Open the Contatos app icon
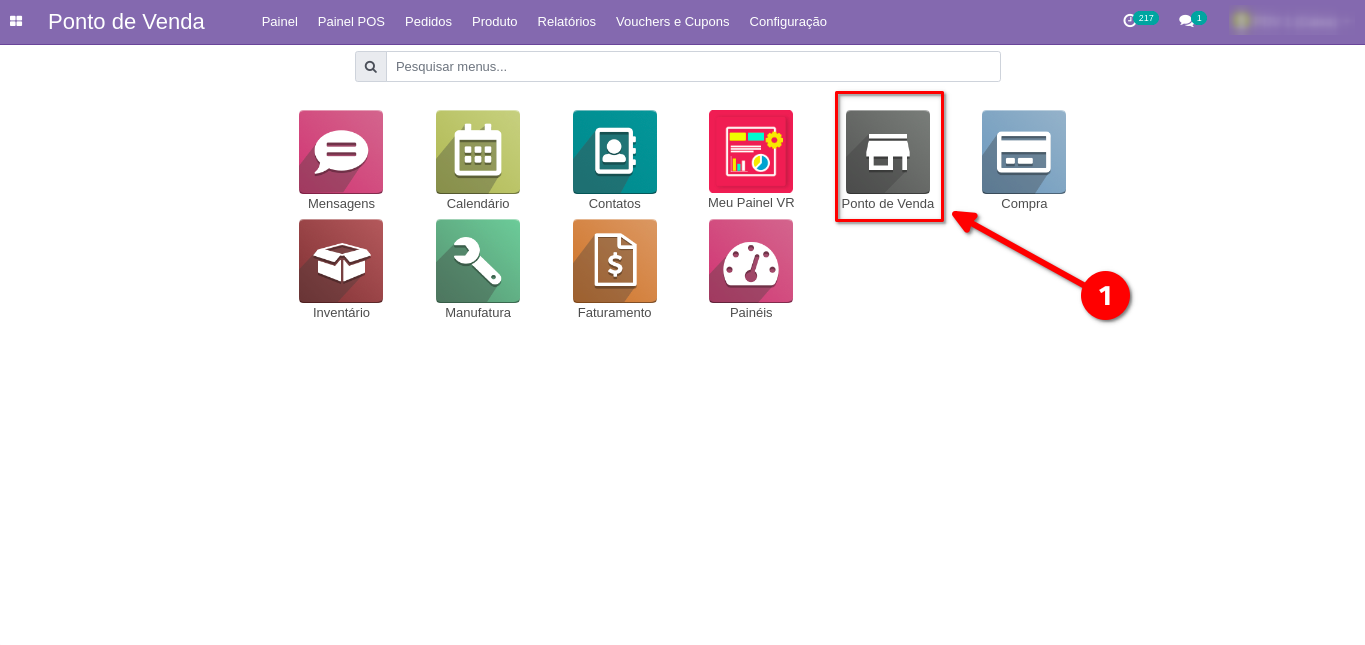This screenshot has height=645, width=1365. (x=614, y=152)
